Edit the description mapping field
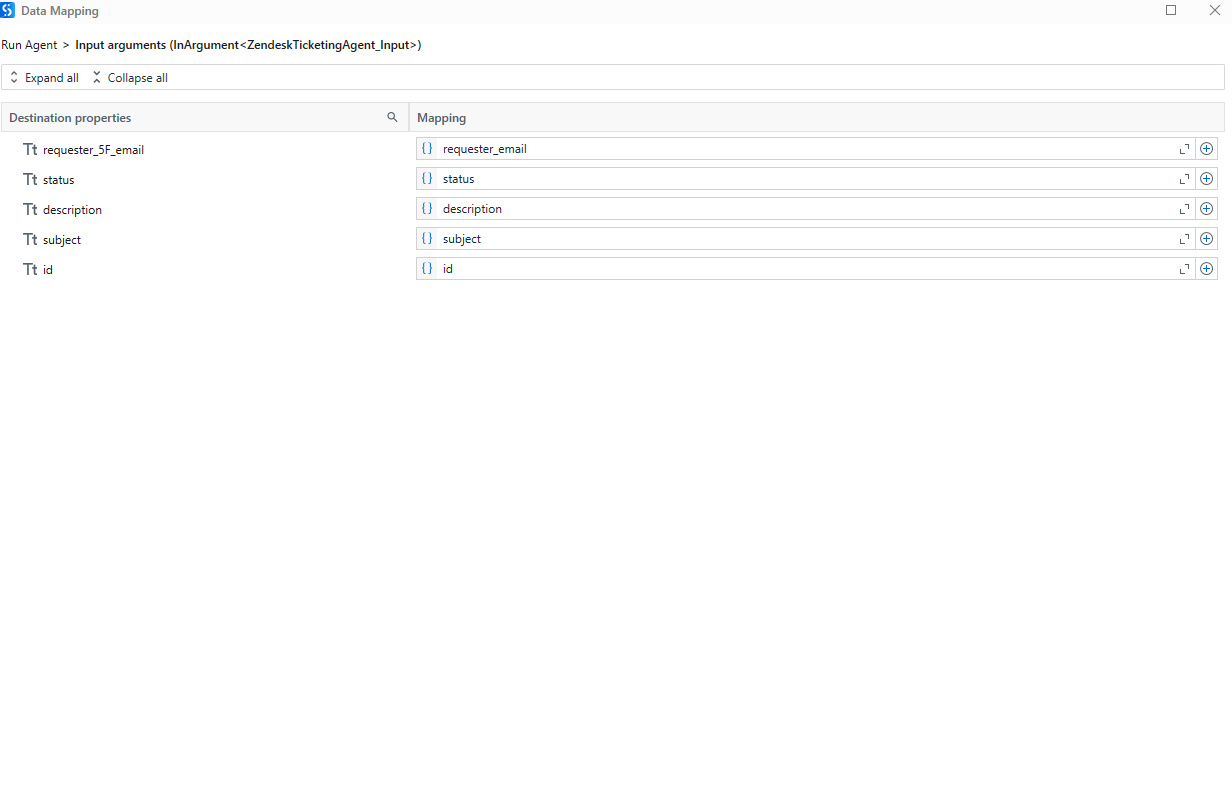The height and width of the screenshot is (788, 1232). [806, 209]
